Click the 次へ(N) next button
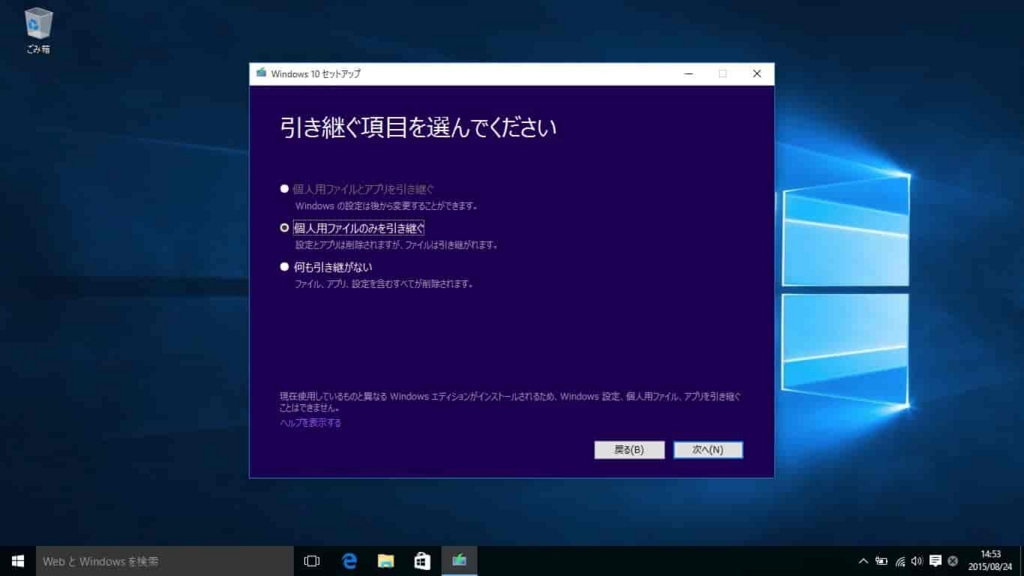1024x576 pixels. [708, 449]
